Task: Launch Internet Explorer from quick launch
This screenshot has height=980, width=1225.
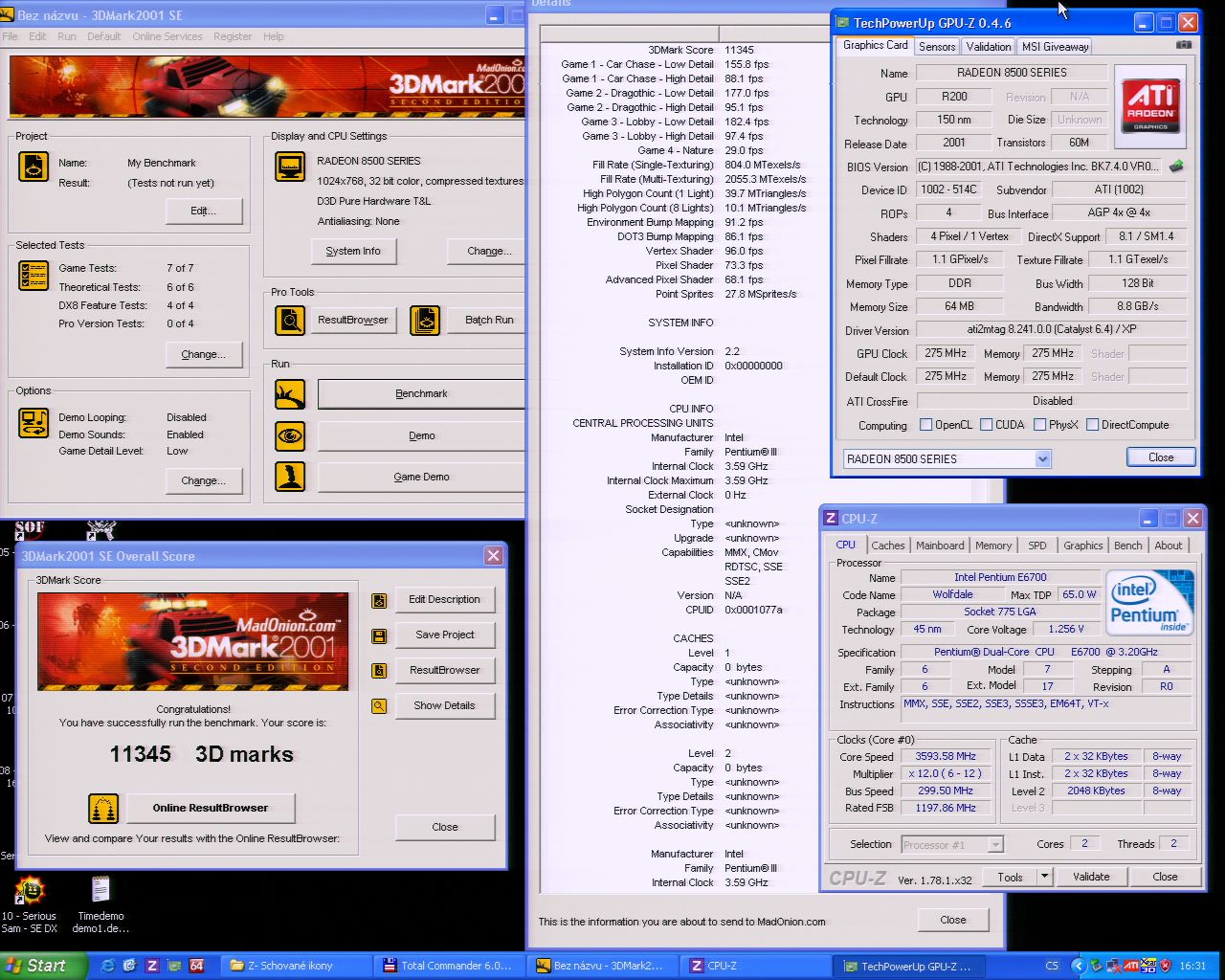Action: (108, 966)
